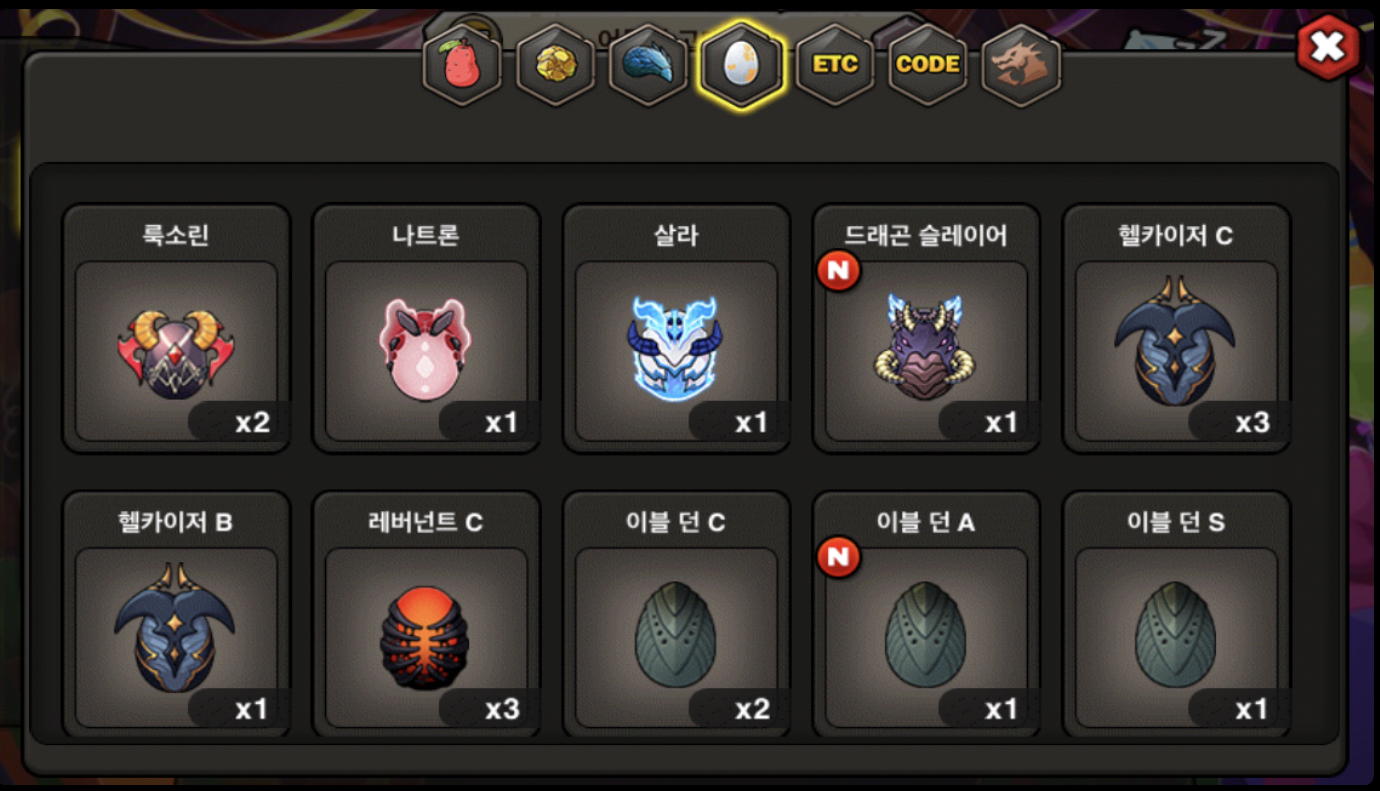This screenshot has width=1380, height=791.
Task: Click the N badge on 드래곤 슬레이어
Action: coord(839,271)
